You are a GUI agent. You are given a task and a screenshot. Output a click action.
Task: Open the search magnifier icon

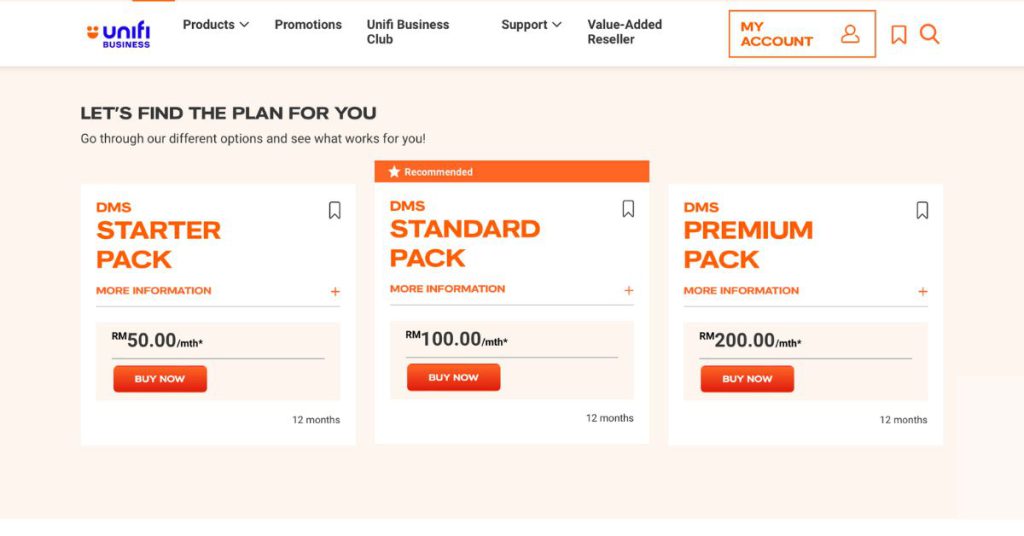click(x=929, y=34)
